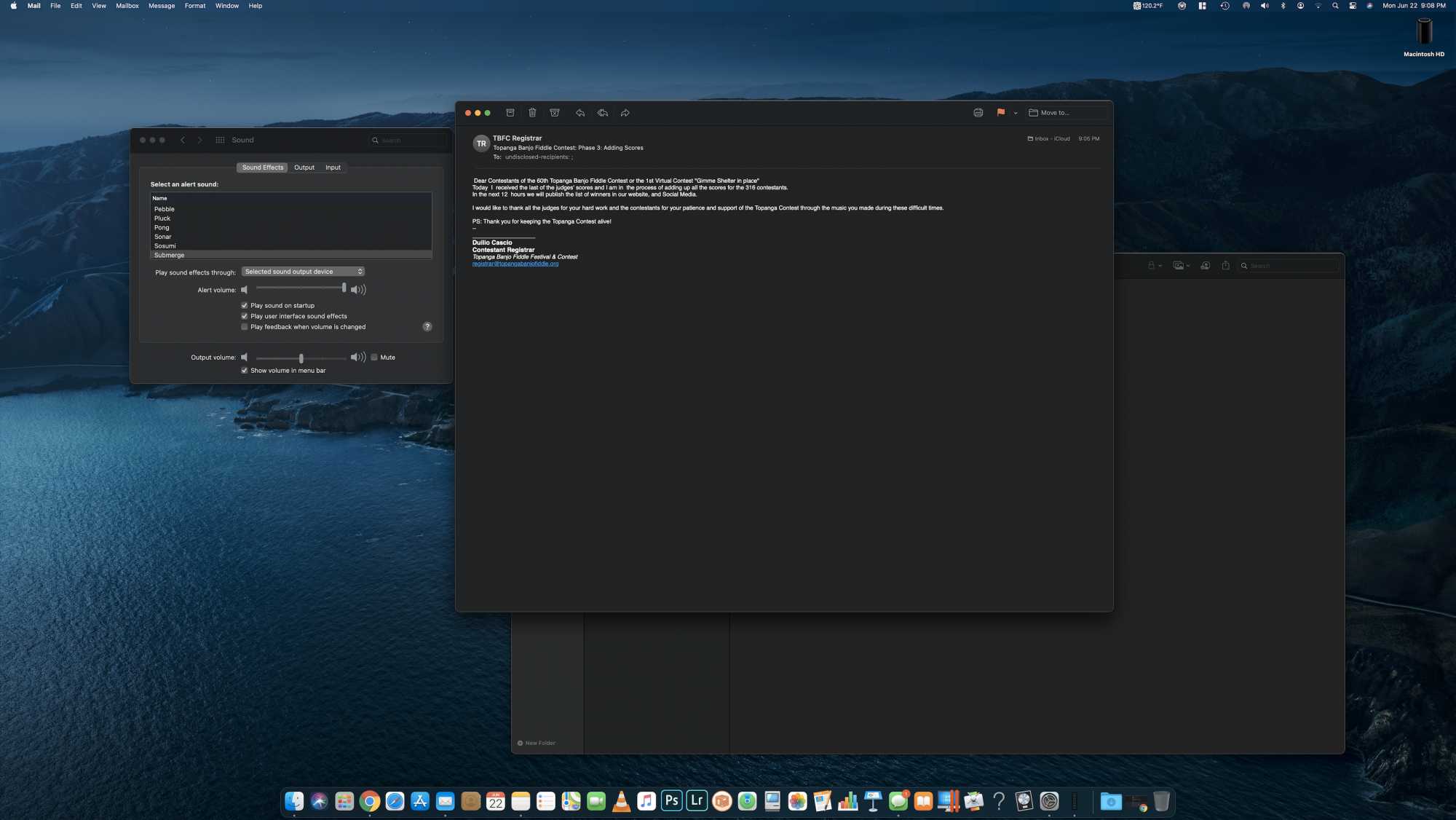1456x820 pixels.
Task: Click the add people icon in Notes window
Action: click(x=1206, y=266)
